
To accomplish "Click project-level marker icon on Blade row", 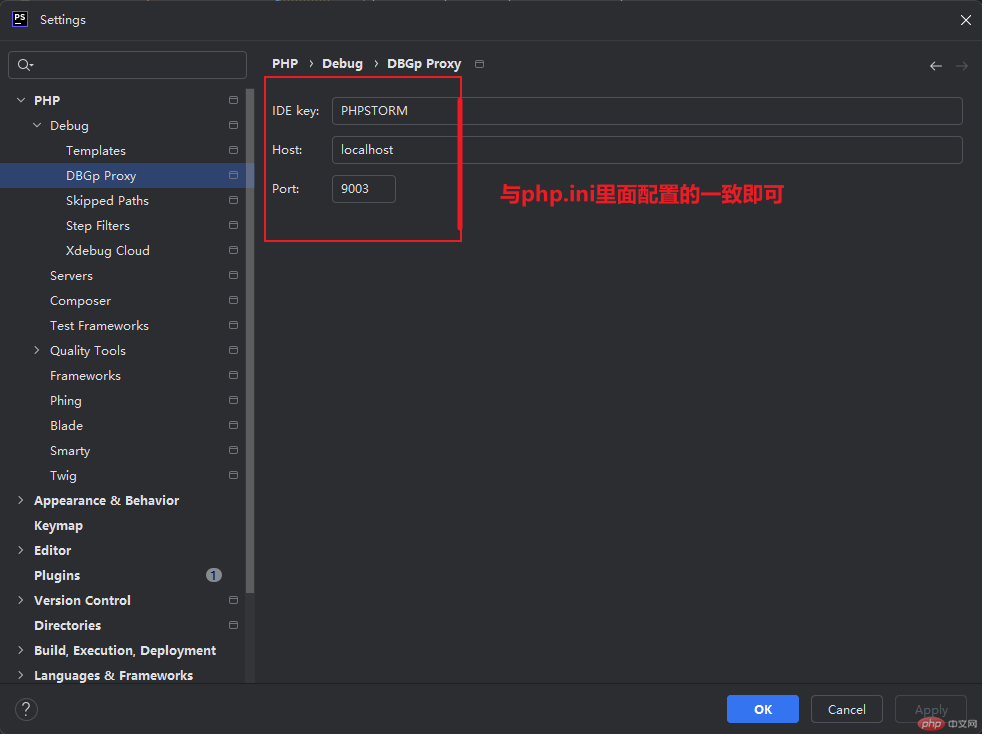I will point(234,425).
